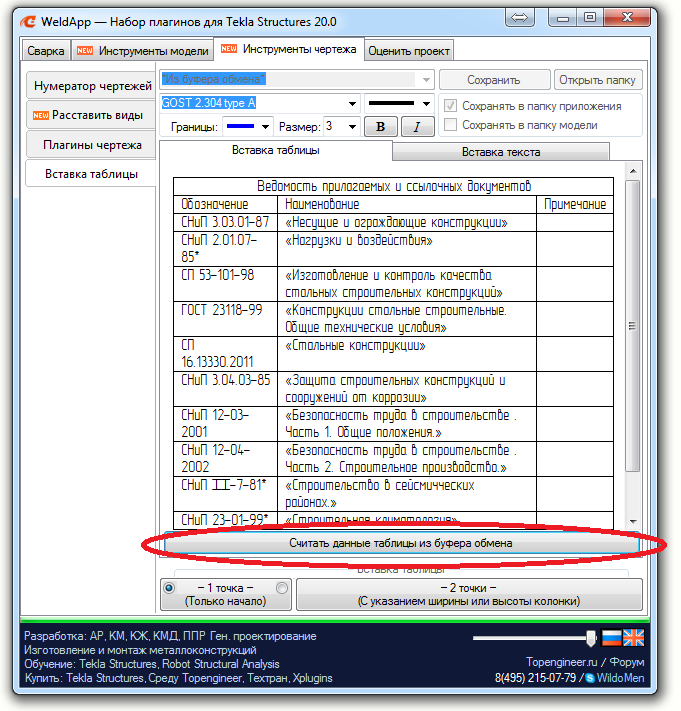
Task: Click cell «Стальные конструкции»
Action: [407, 354]
